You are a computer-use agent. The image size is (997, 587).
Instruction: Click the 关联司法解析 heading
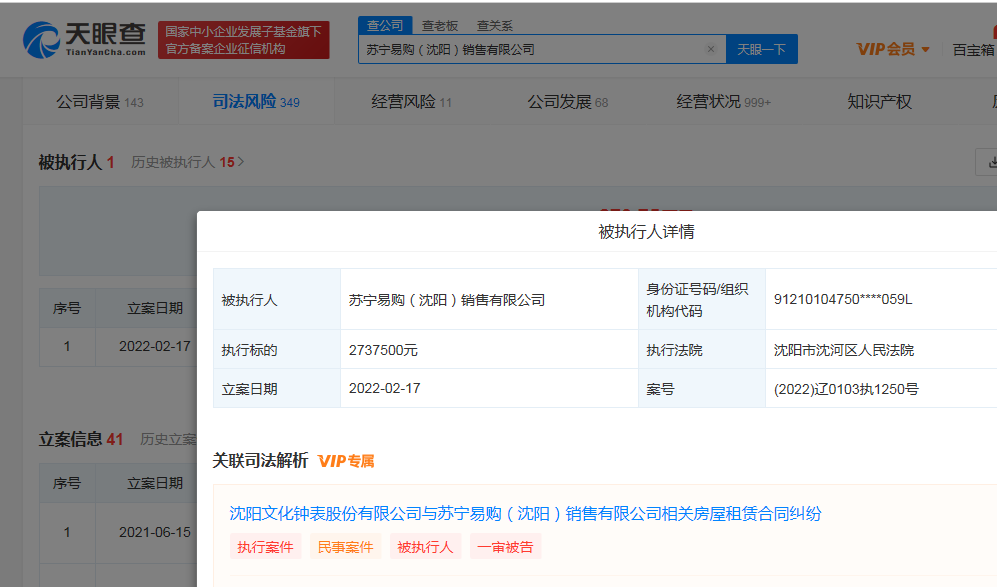pos(260,460)
